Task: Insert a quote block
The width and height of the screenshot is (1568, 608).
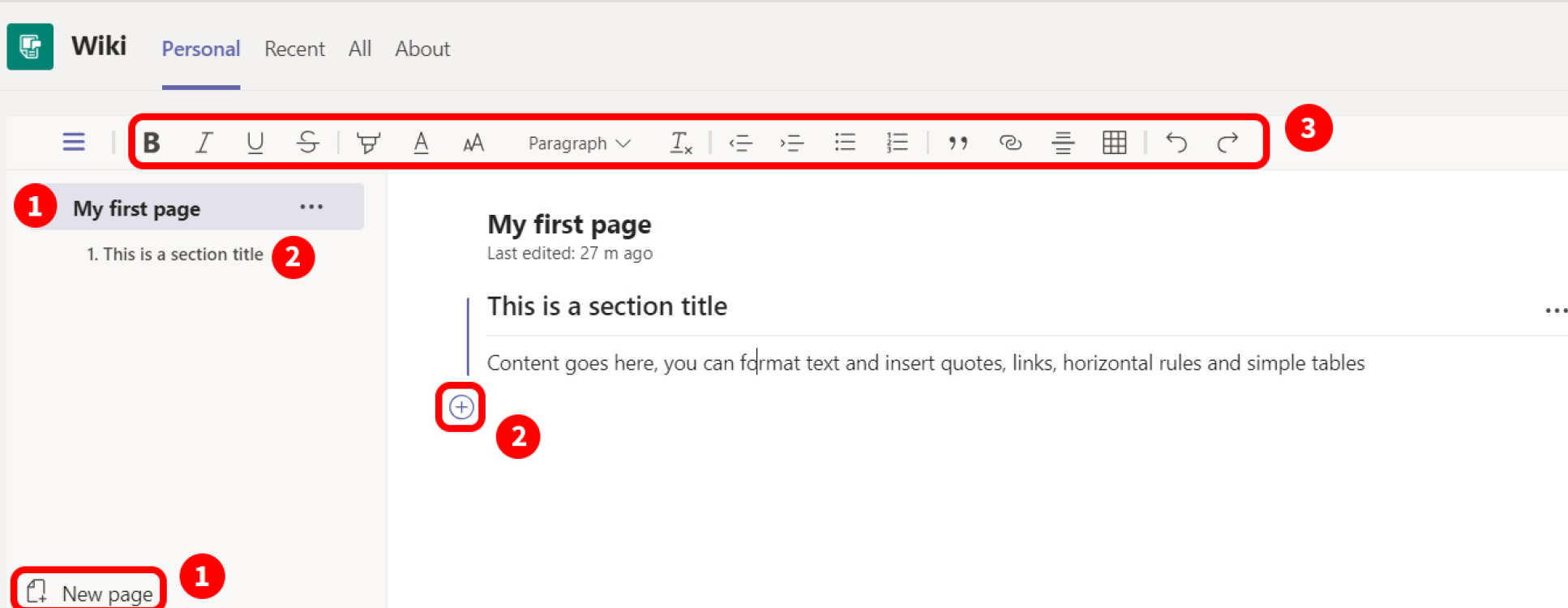Action: point(958,143)
